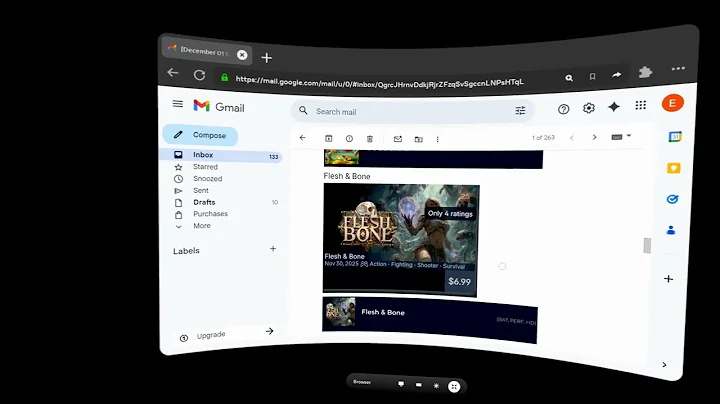720x404 pixels.
Task: Open Google Calendar side panel
Action: tap(675, 137)
